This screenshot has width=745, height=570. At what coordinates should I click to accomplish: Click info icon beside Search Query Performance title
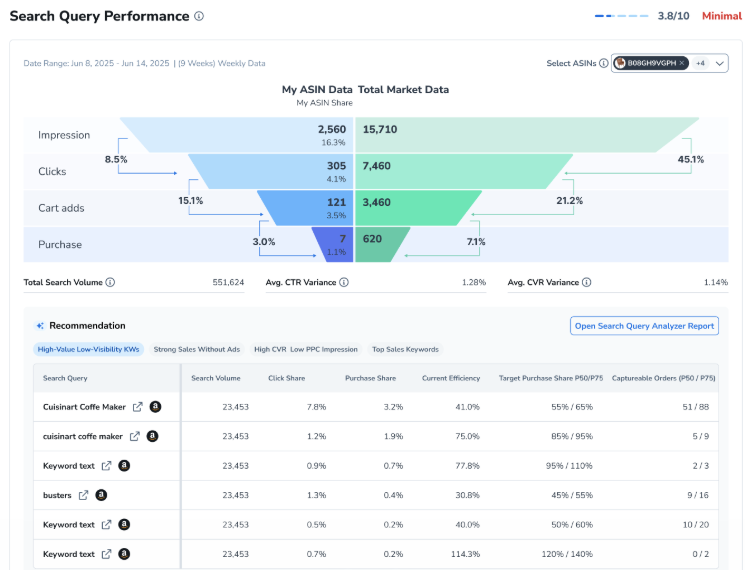(x=199, y=16)
